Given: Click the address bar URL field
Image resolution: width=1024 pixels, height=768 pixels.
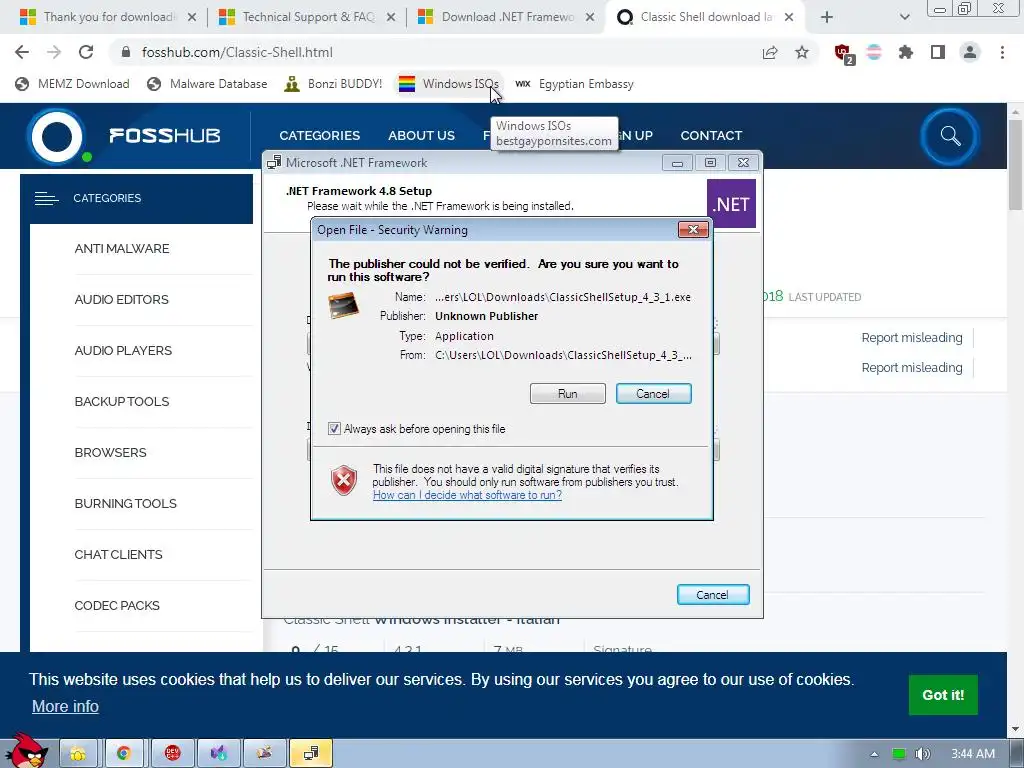Looking at the screenshot, I should (x=431, y=52).
